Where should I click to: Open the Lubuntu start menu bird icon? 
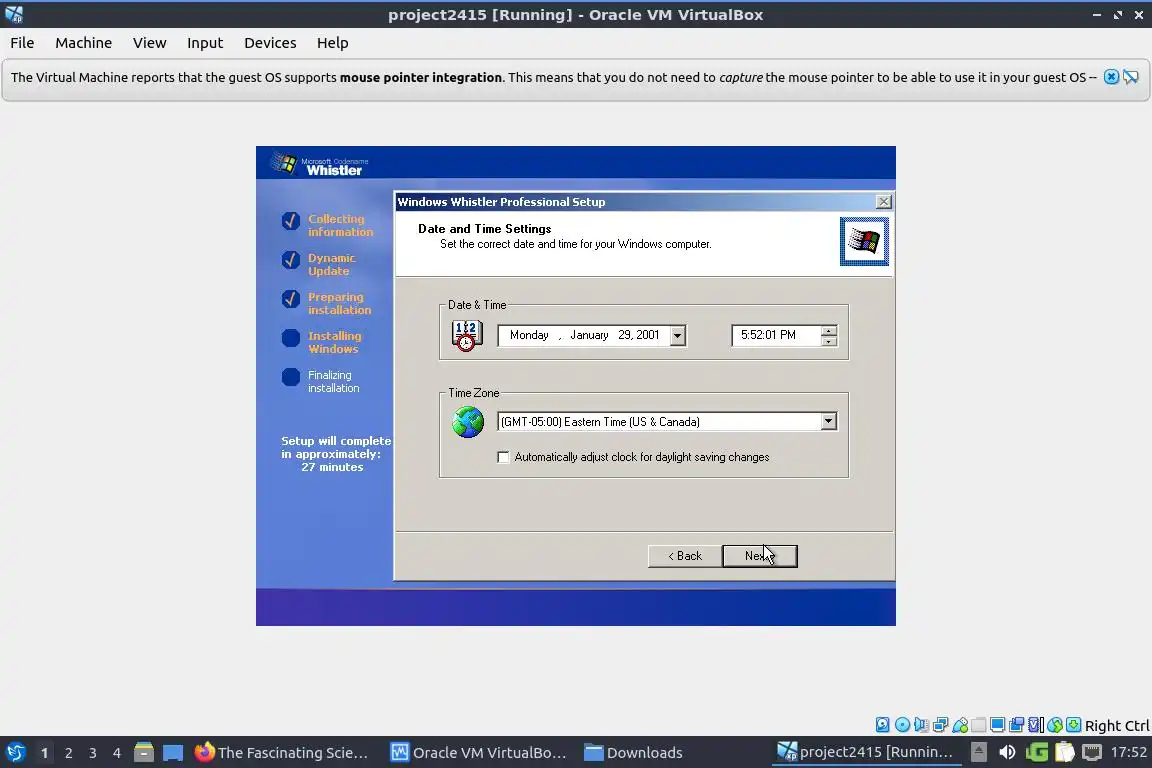pyautogui.click(x=15, y=753)
